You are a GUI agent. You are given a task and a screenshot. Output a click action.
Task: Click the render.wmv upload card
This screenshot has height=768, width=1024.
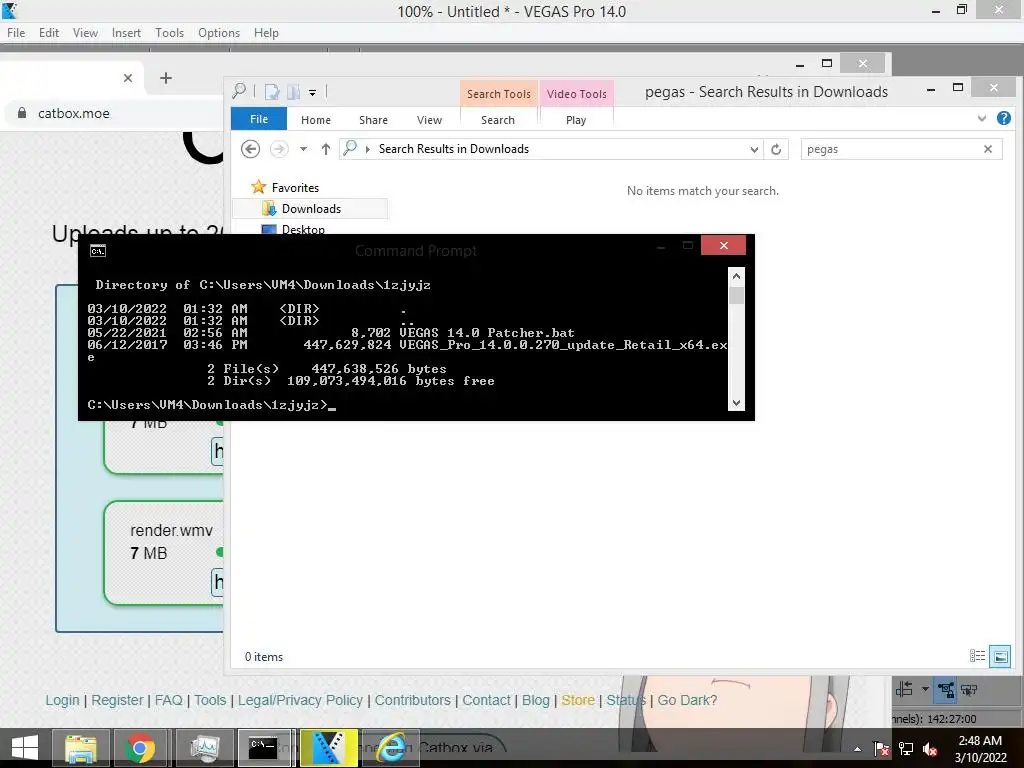tap(164, 552)
